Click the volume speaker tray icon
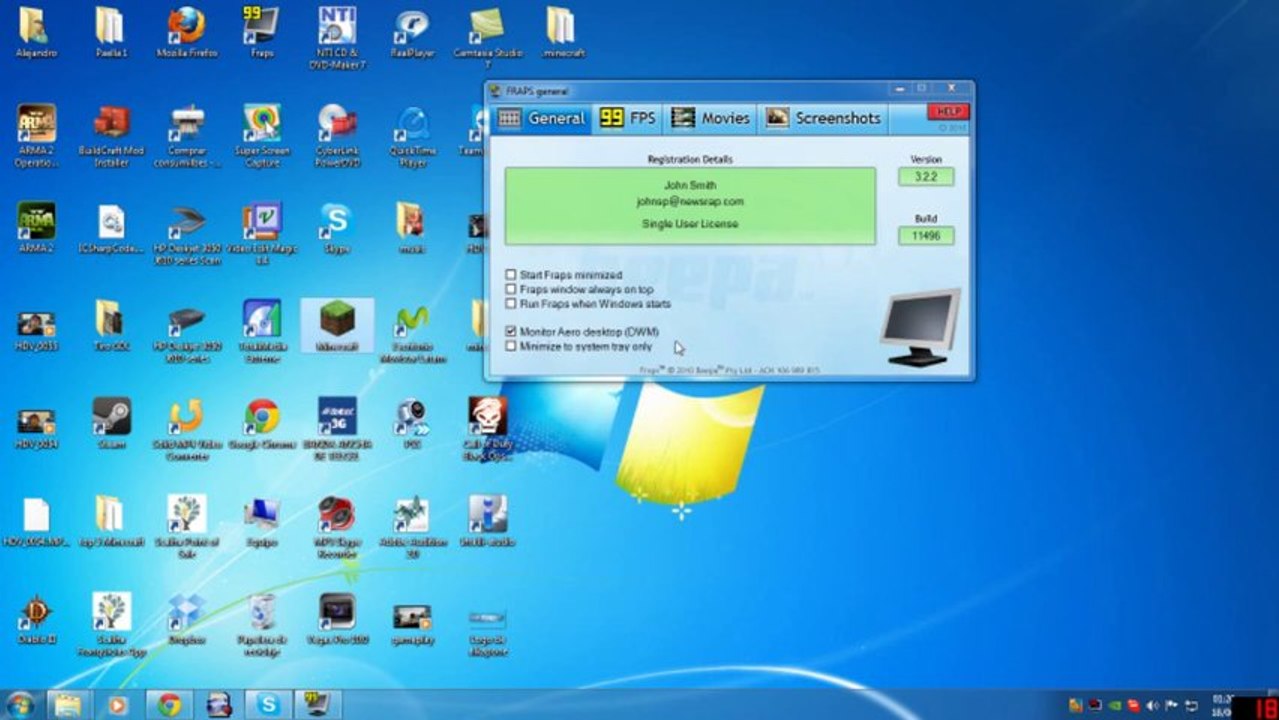 (x=1153, y=705)
